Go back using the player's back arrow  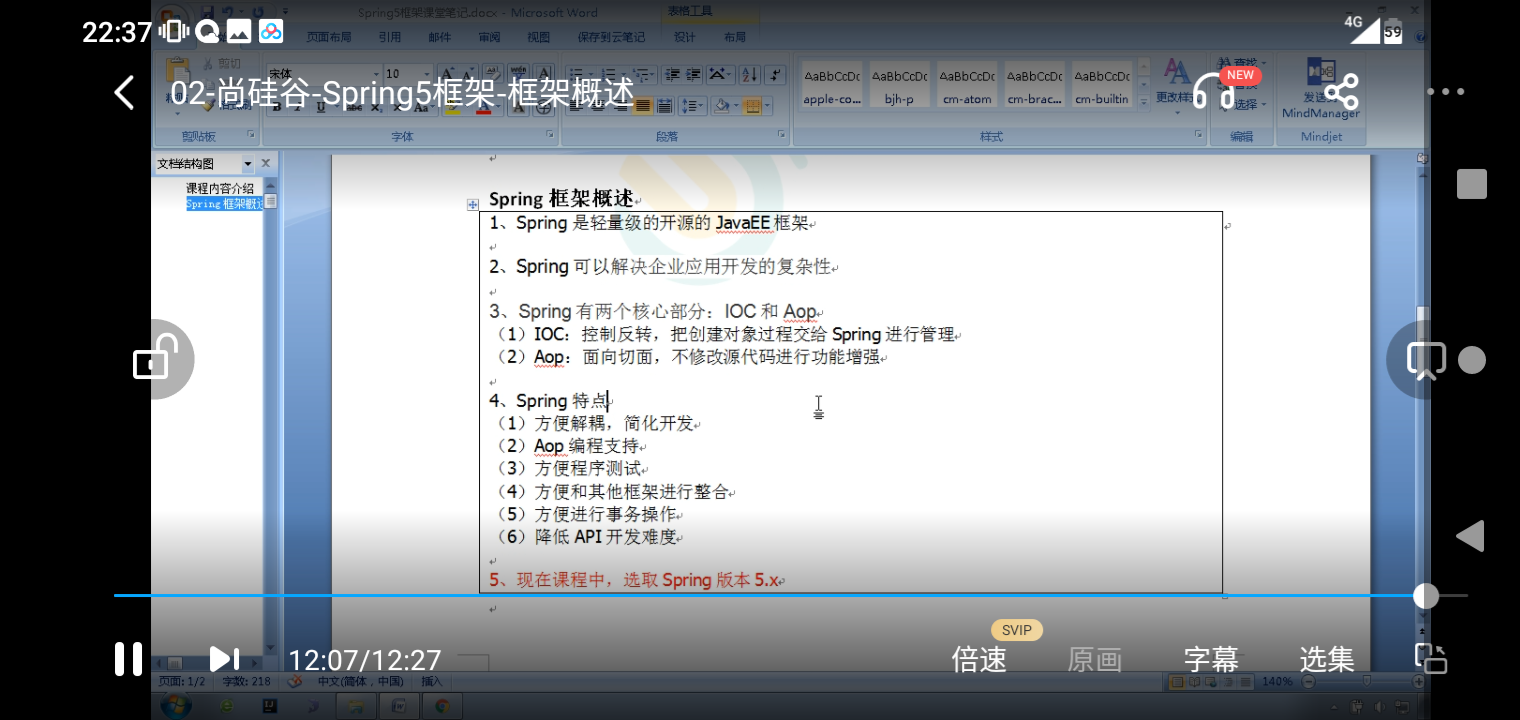coord(124,93)
